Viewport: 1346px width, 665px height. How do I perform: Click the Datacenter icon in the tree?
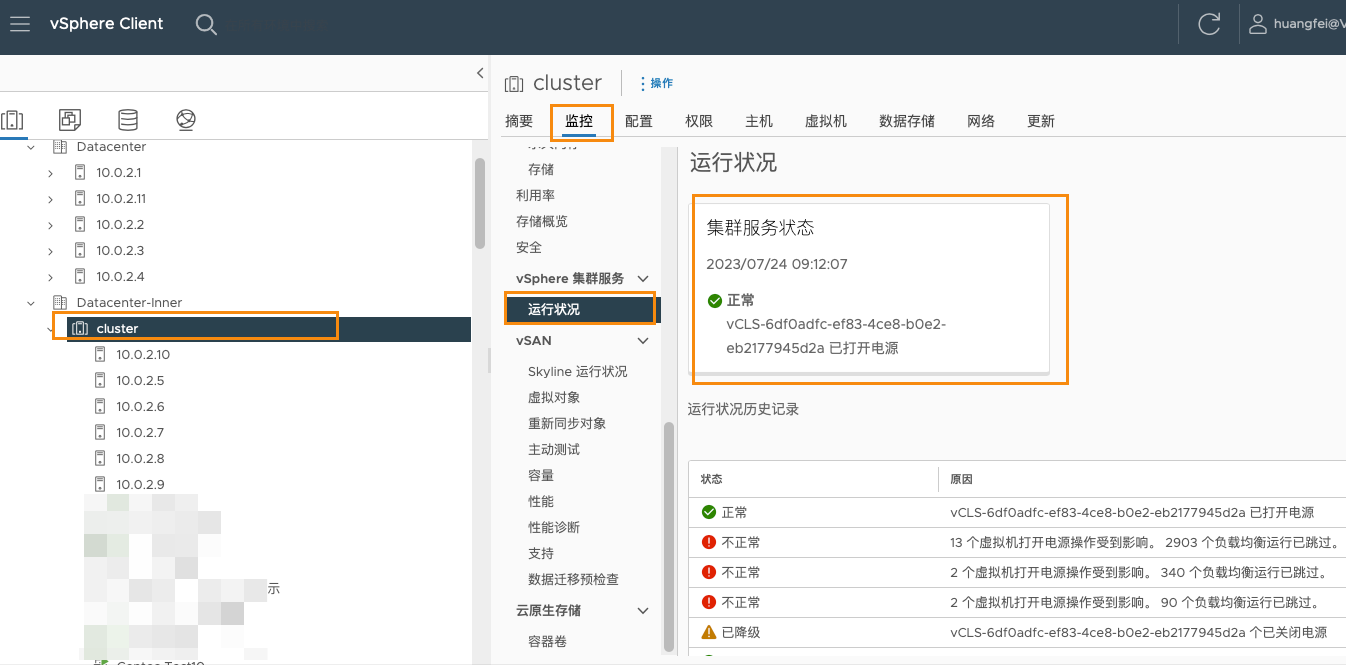tap(59, 147)
